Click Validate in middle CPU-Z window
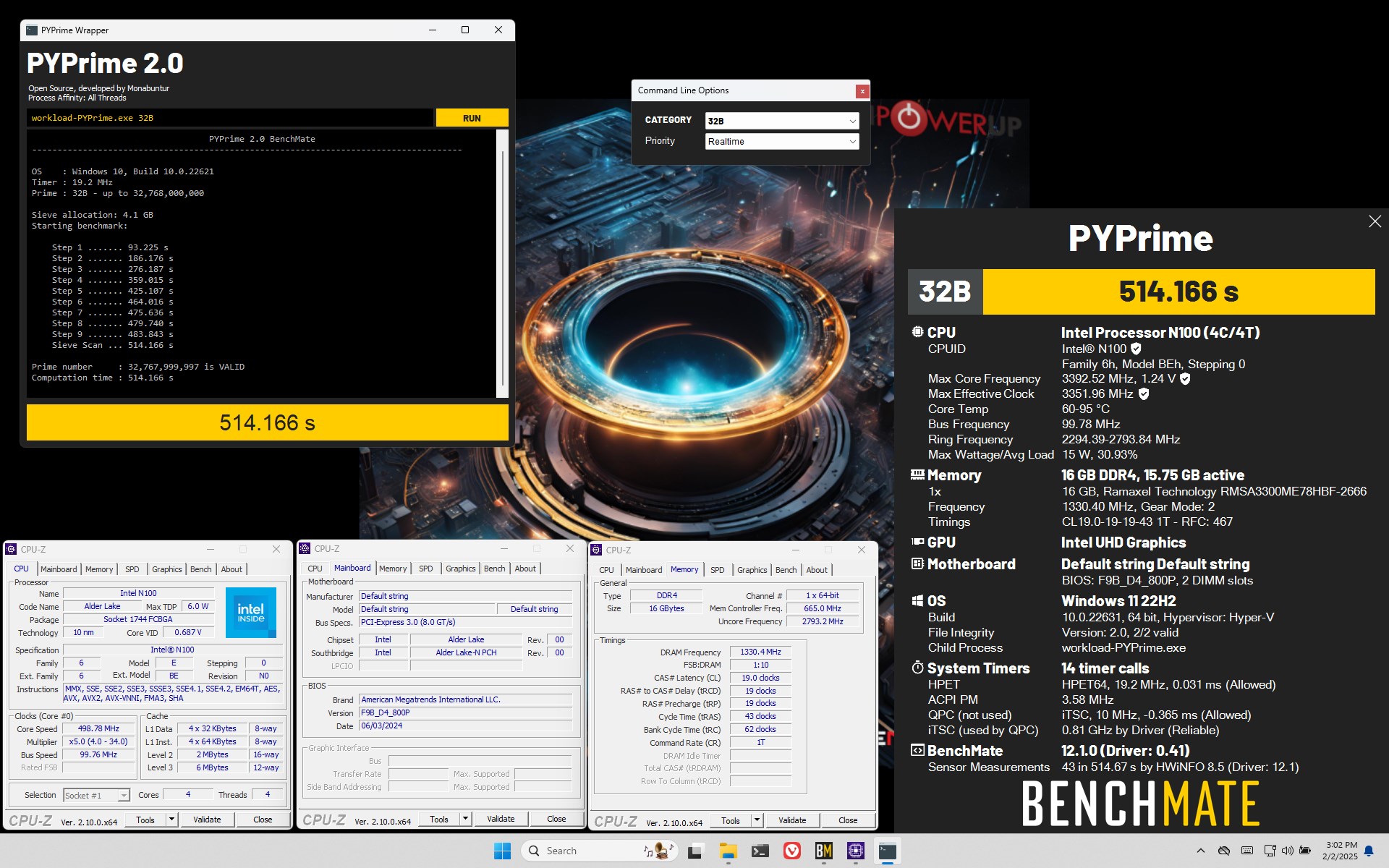 tap(501, 819)
